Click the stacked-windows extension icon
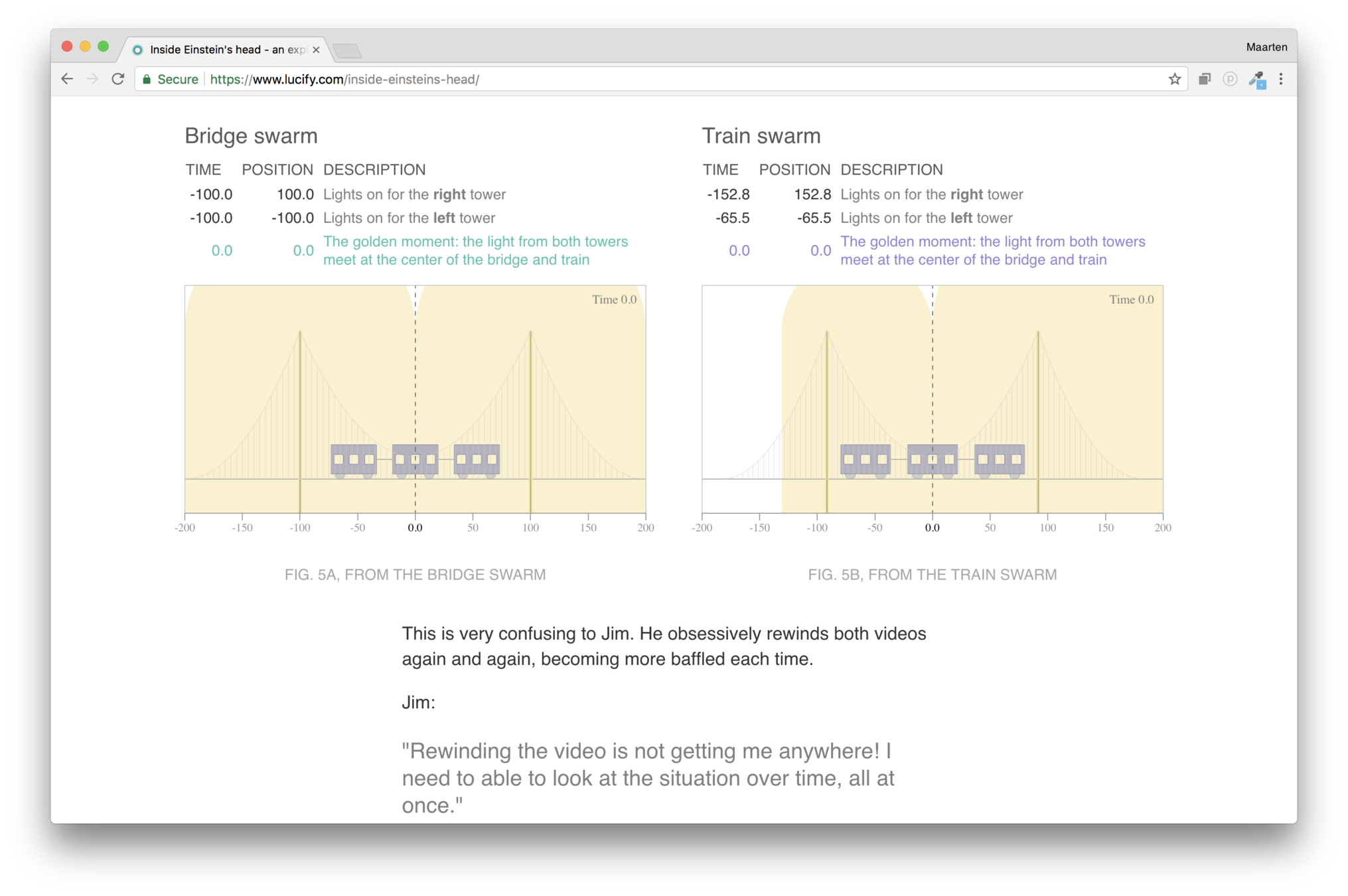1348x896 pixels. click(1205, 79)
